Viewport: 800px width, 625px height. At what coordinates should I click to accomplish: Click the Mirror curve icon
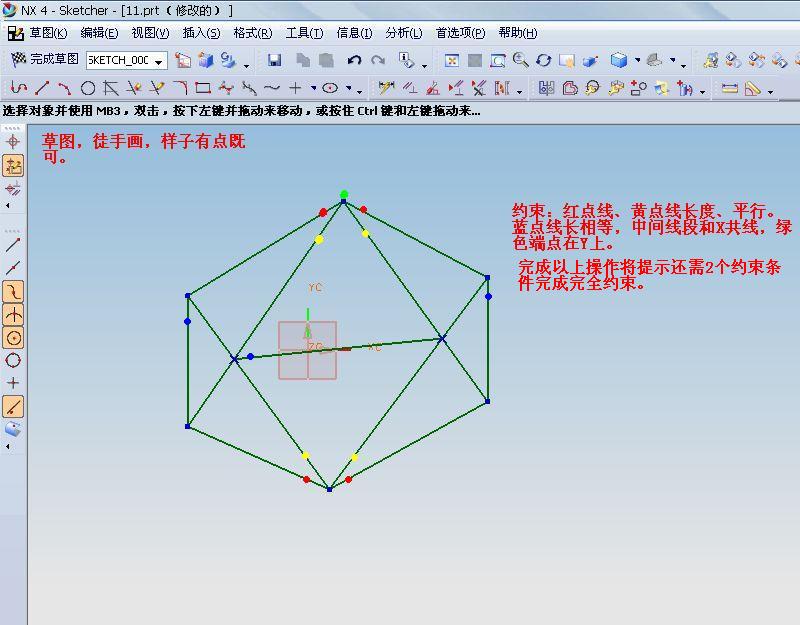(546, 88)
